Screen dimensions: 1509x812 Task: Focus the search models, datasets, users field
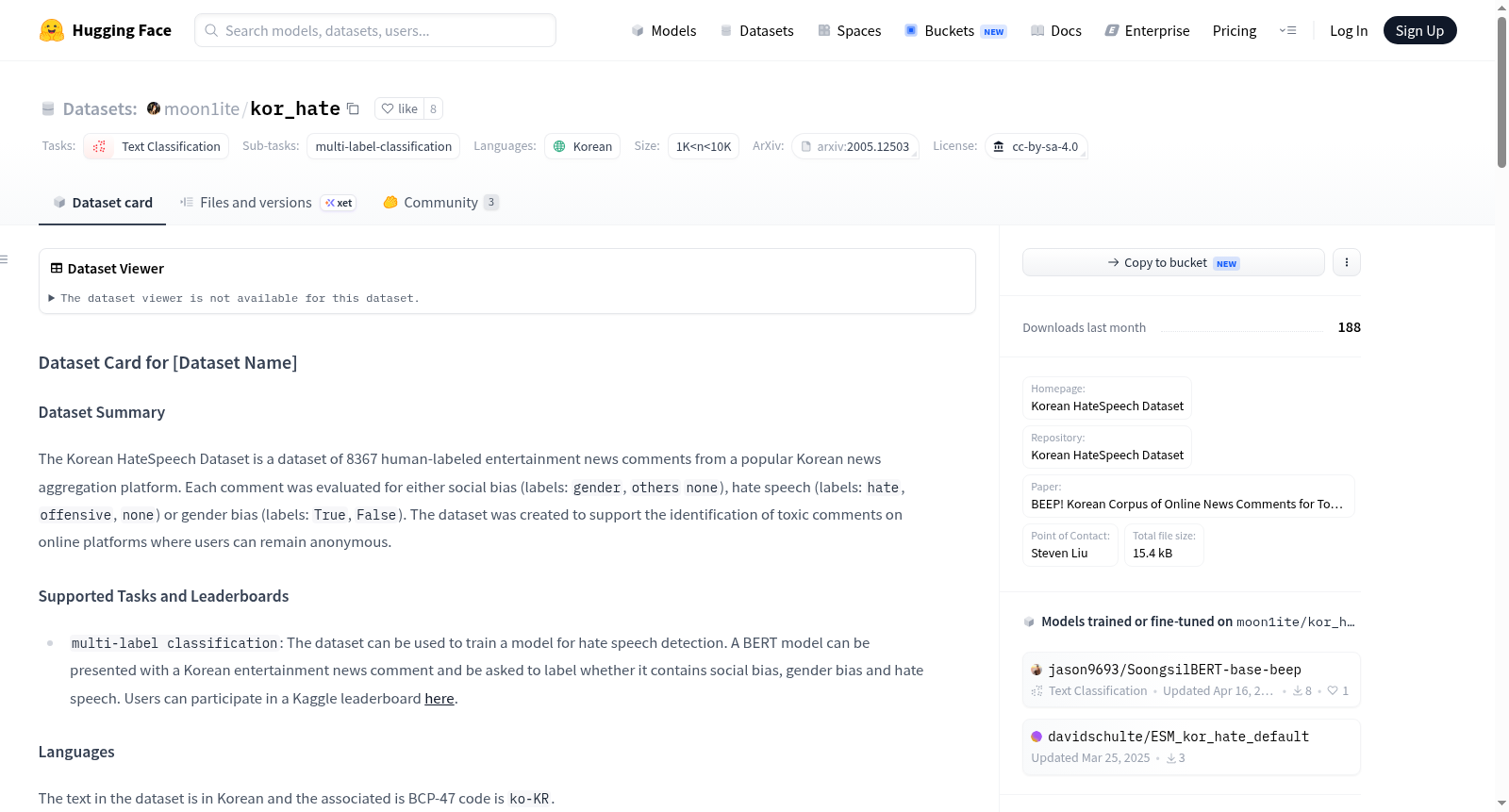375,30
